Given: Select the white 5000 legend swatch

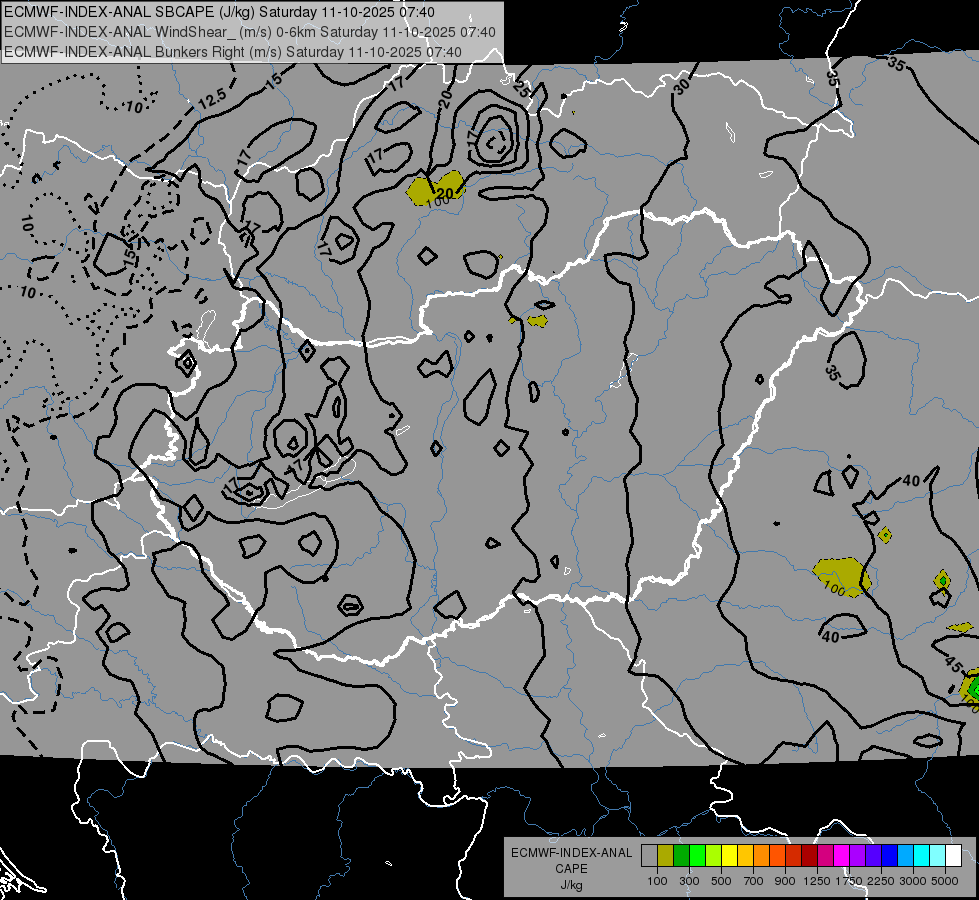Looking at the screenshot, I should pos(953,855).
